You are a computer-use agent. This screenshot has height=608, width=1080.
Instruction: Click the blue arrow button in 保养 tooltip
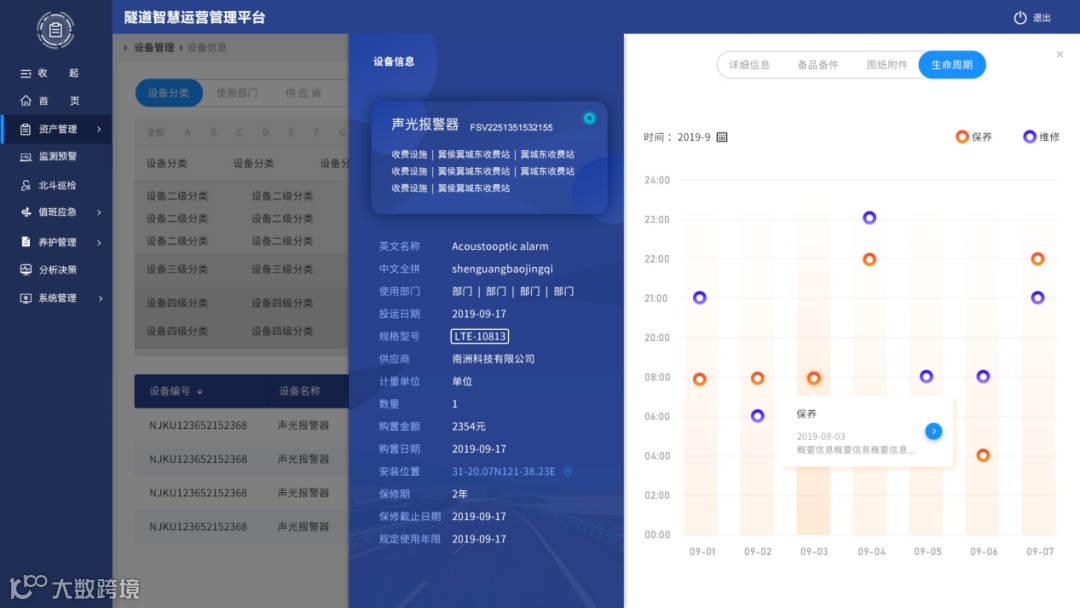[933, 431]
